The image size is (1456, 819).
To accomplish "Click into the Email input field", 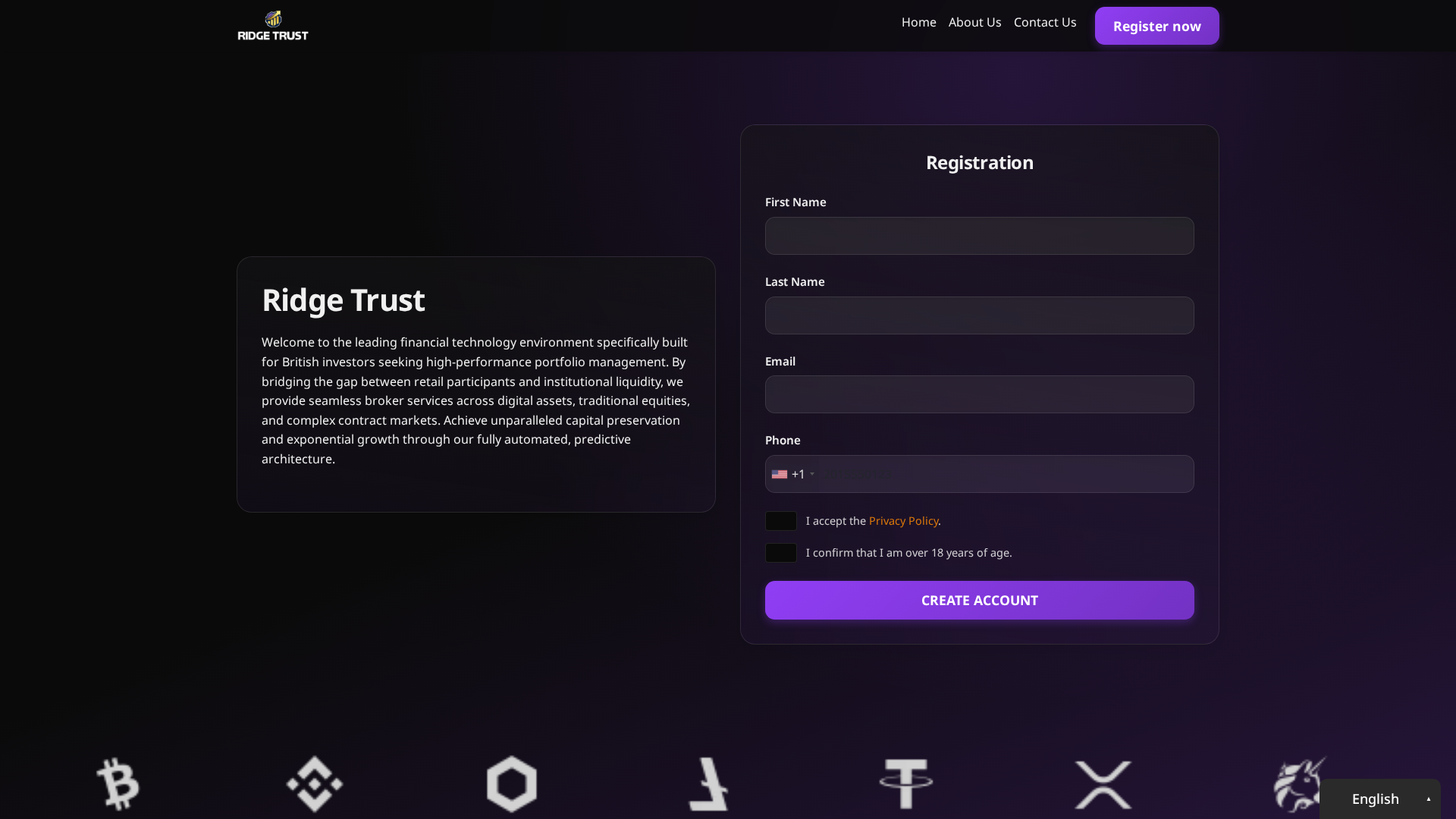I will pos(979,394).
